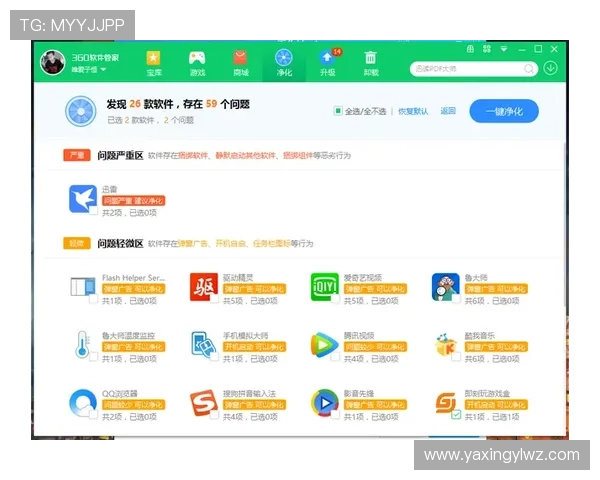Screen dimensions: 600x480
Task: Click the 返回 back link
Action: click(448, 111)
